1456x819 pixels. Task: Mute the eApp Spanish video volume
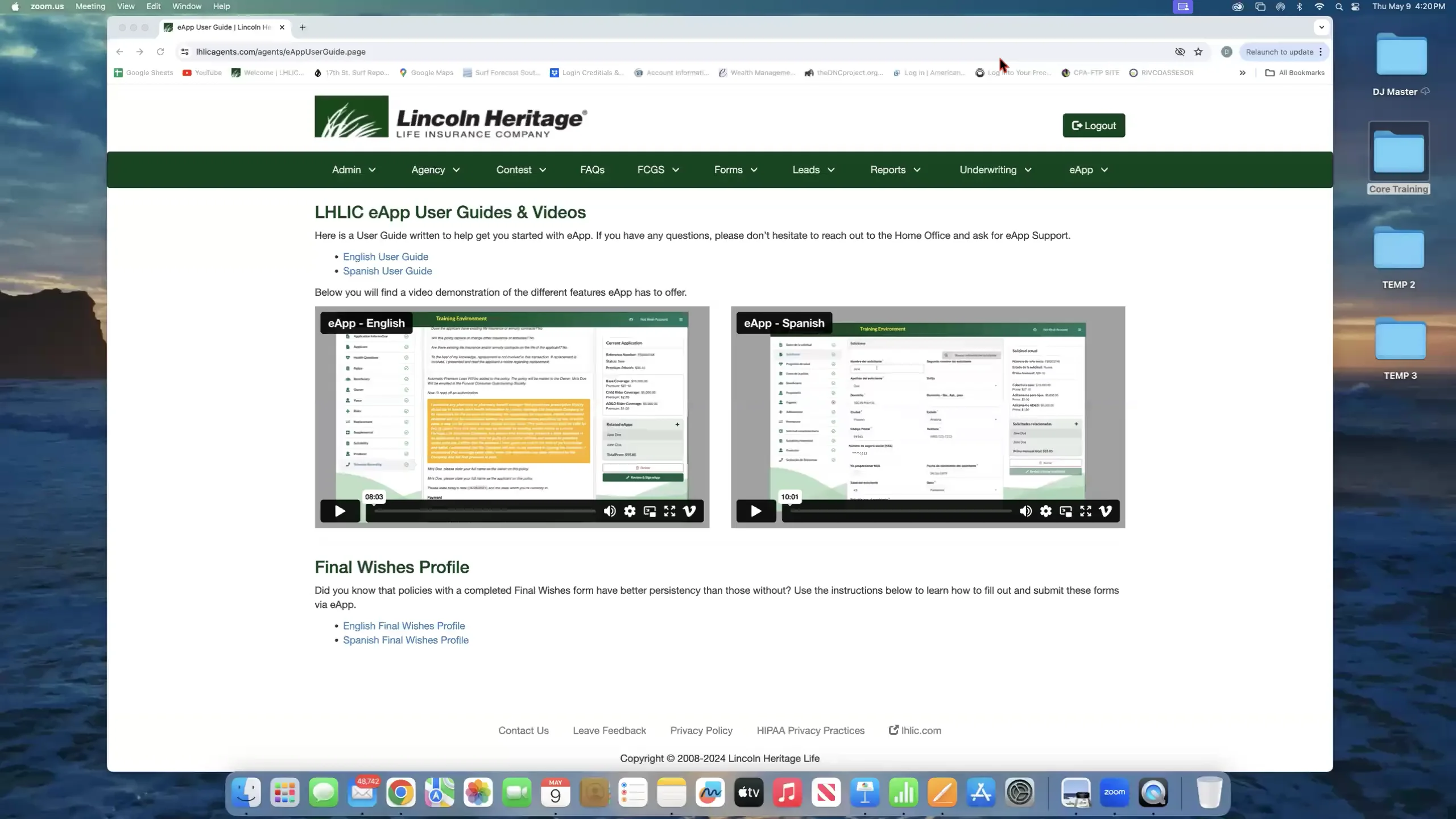tap(1025, 511)
